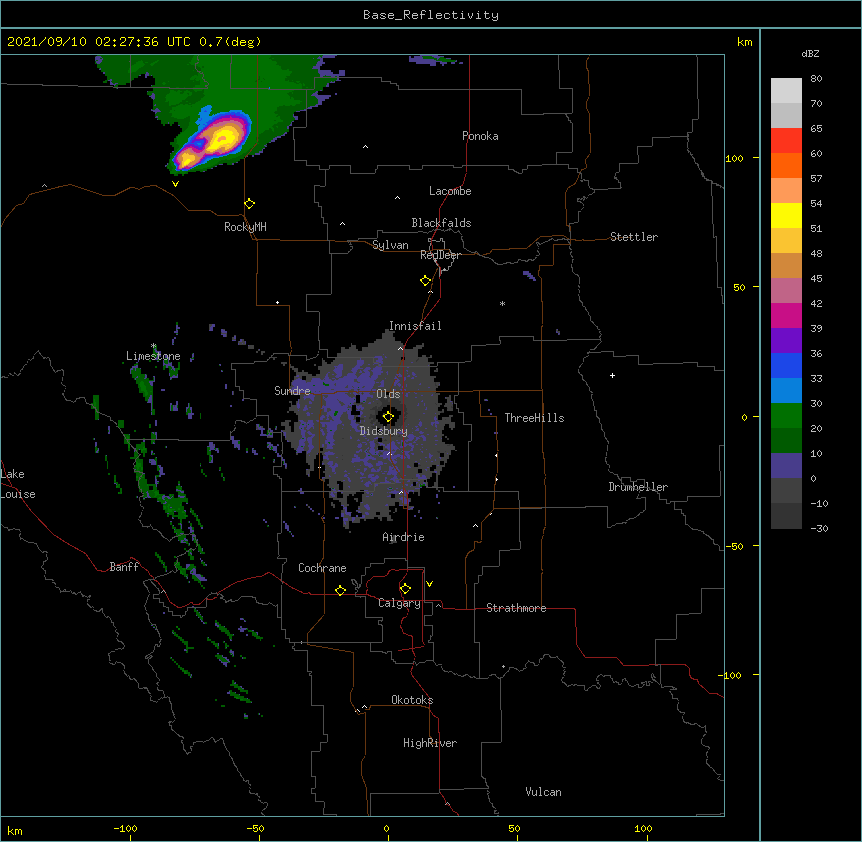Click the Olds town label
This screenshot has width=862, height=842.
(x=388, y=394)
